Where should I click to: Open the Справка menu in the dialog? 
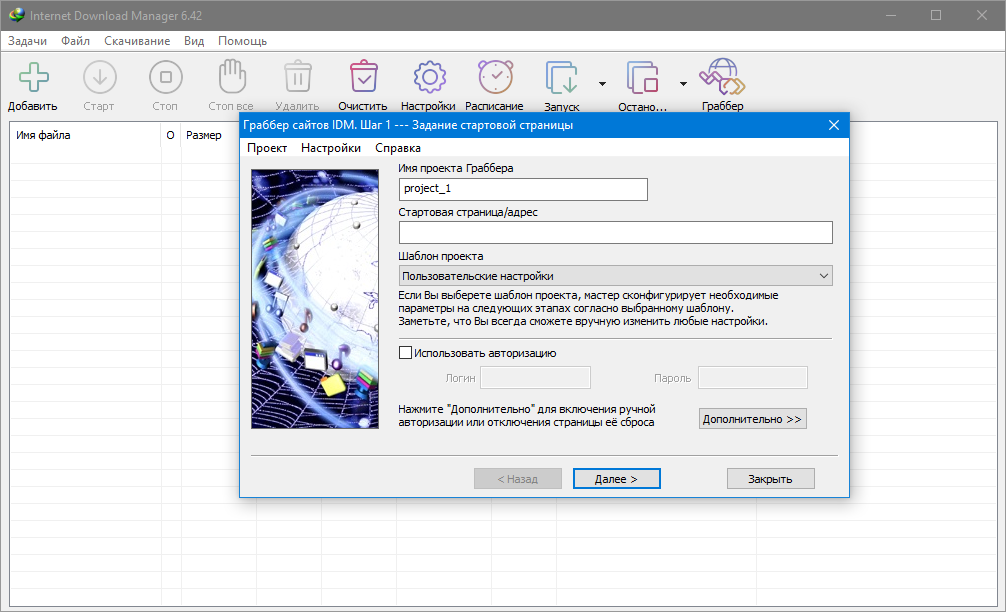pyautogui.click(x=397, y=148)
